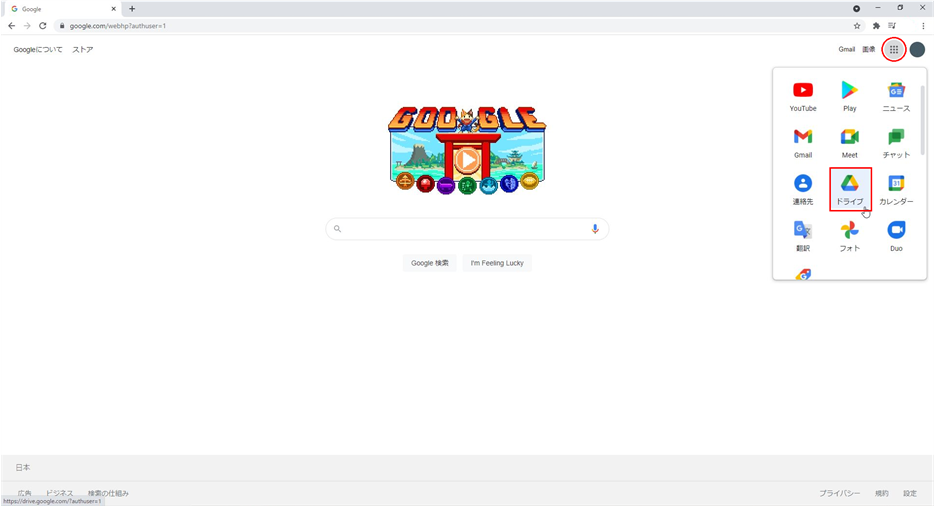Open YouTube from the apps panel
The image size is (935, 506).
coord(803,96)
